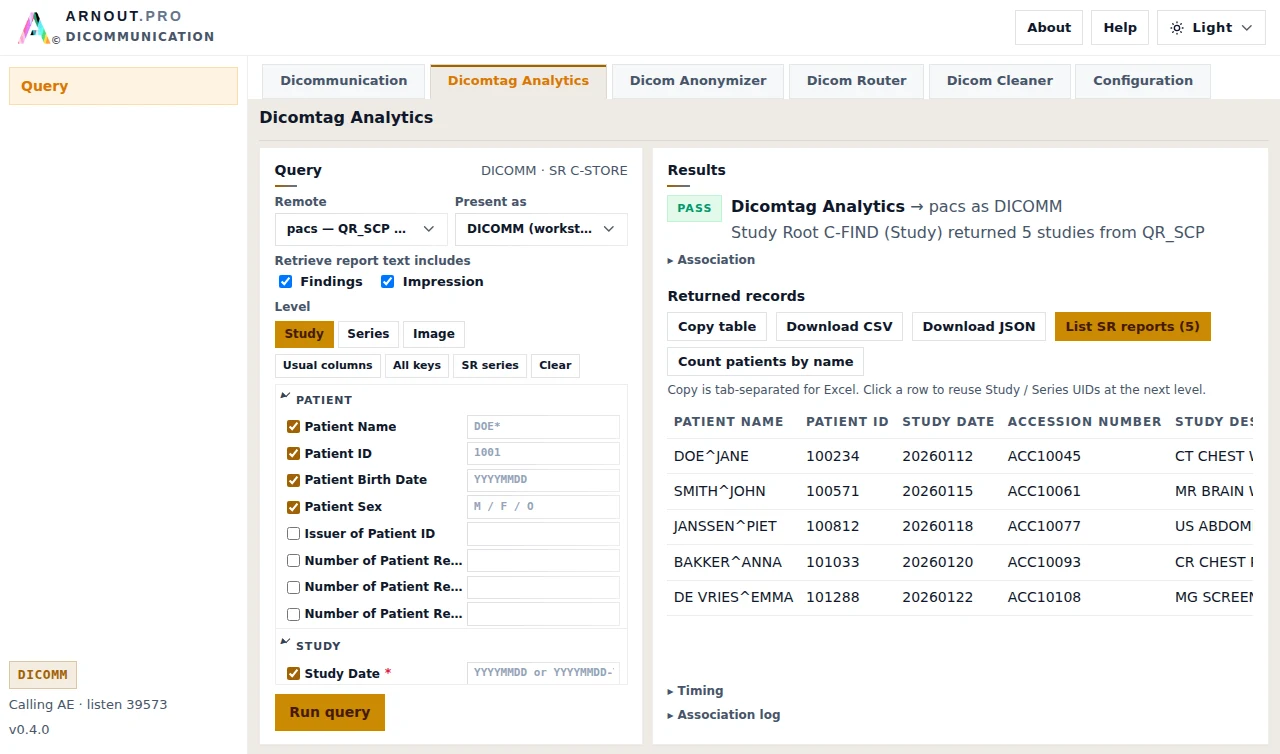Open the Light theme dropdown
The height and width of the screenshot is (754, 1280).
(x=1211, y=28)
